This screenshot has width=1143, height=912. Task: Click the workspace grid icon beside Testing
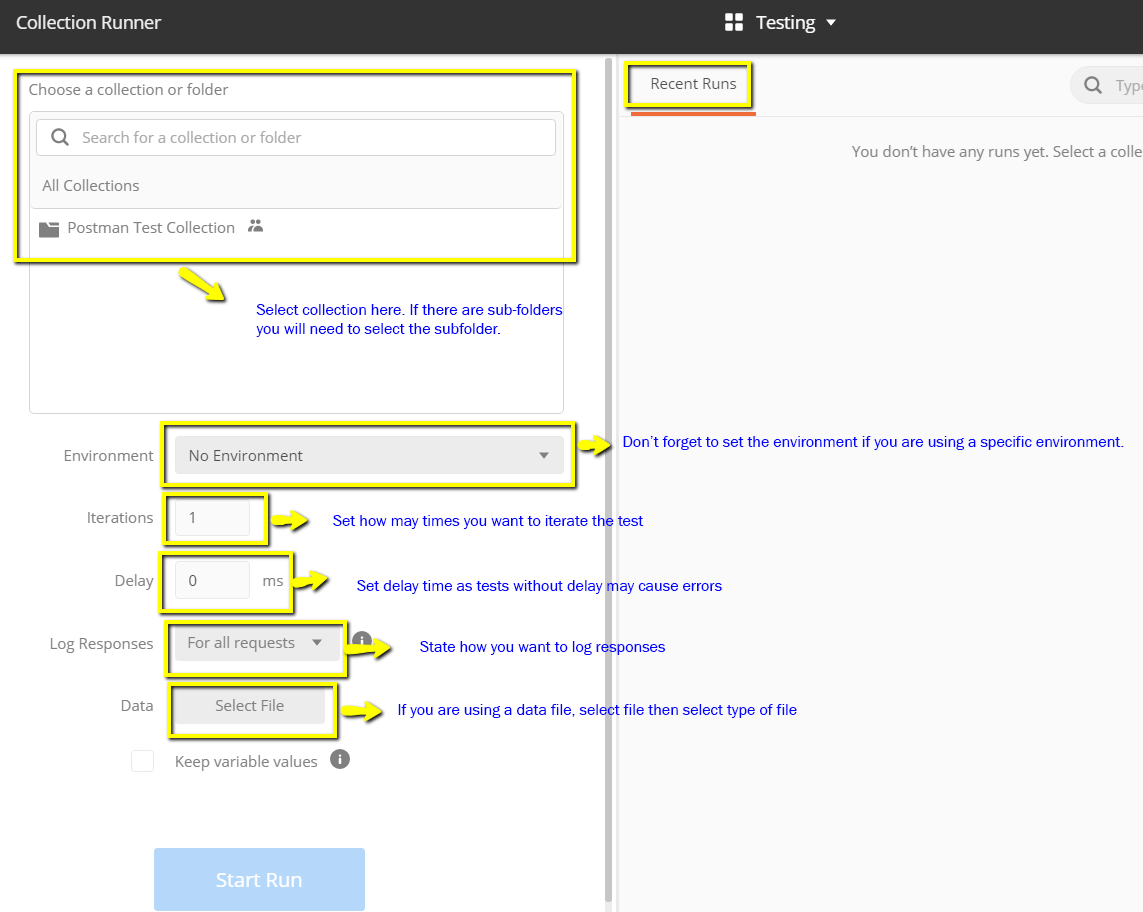click(733, 23)
